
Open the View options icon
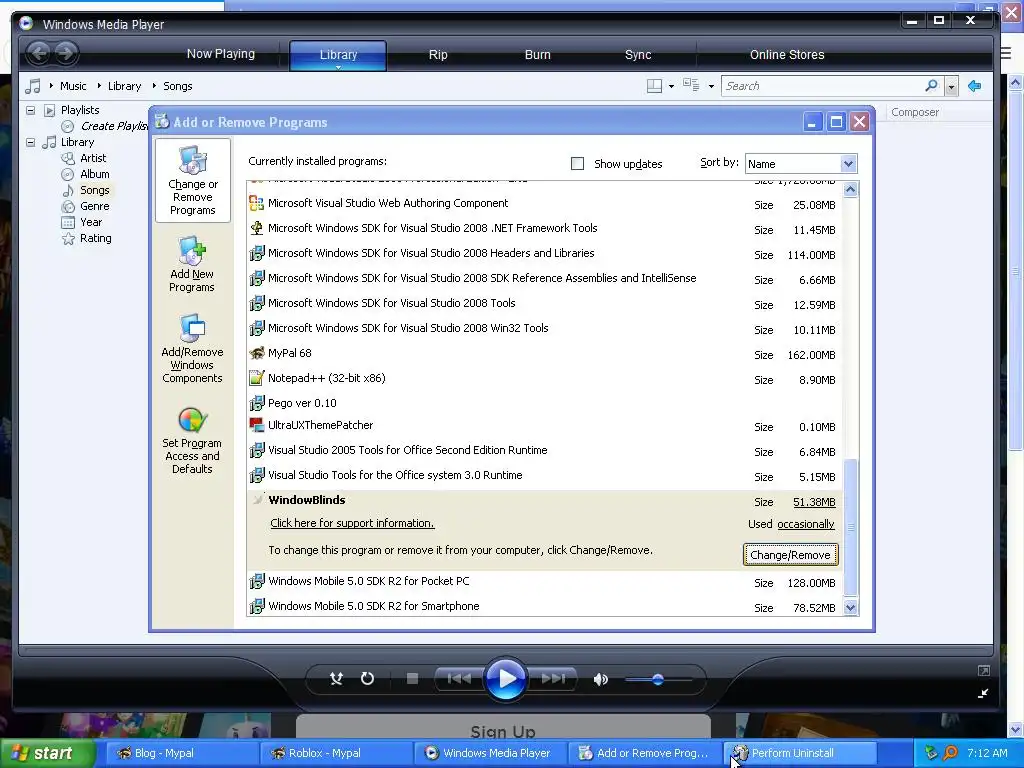tap(691, 85)
